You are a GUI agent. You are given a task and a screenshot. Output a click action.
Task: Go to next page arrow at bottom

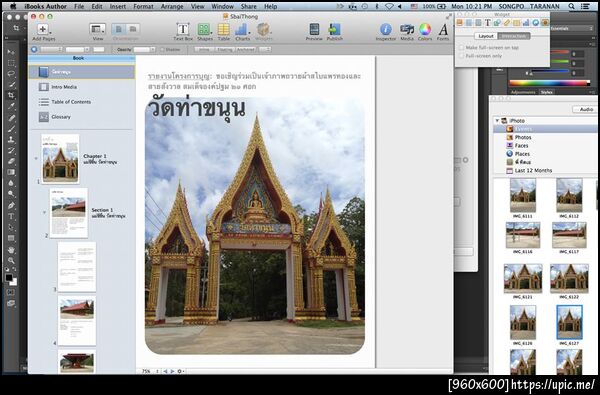[x=172, y=371]
